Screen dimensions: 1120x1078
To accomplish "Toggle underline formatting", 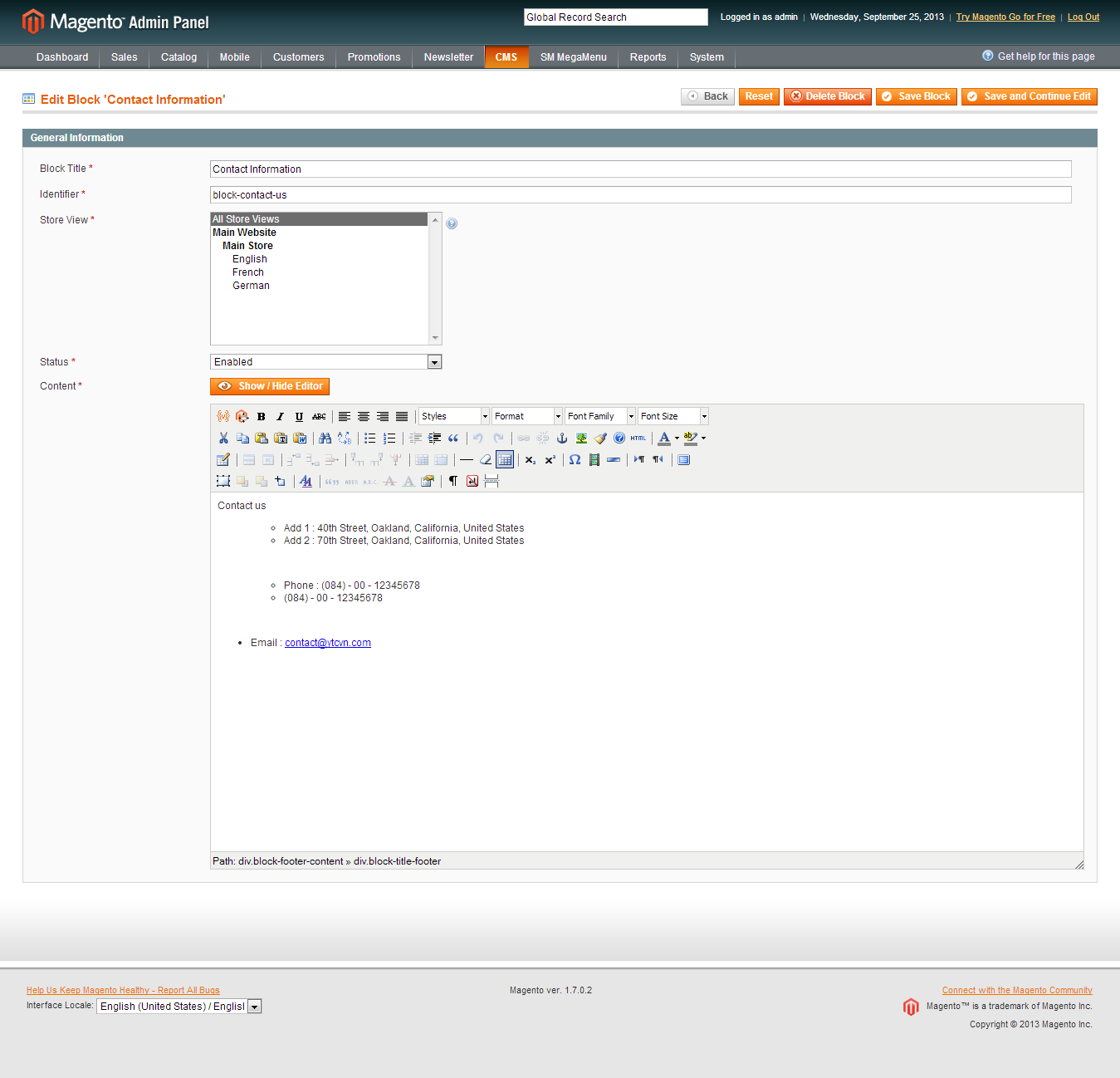I will tap(300, 416).
